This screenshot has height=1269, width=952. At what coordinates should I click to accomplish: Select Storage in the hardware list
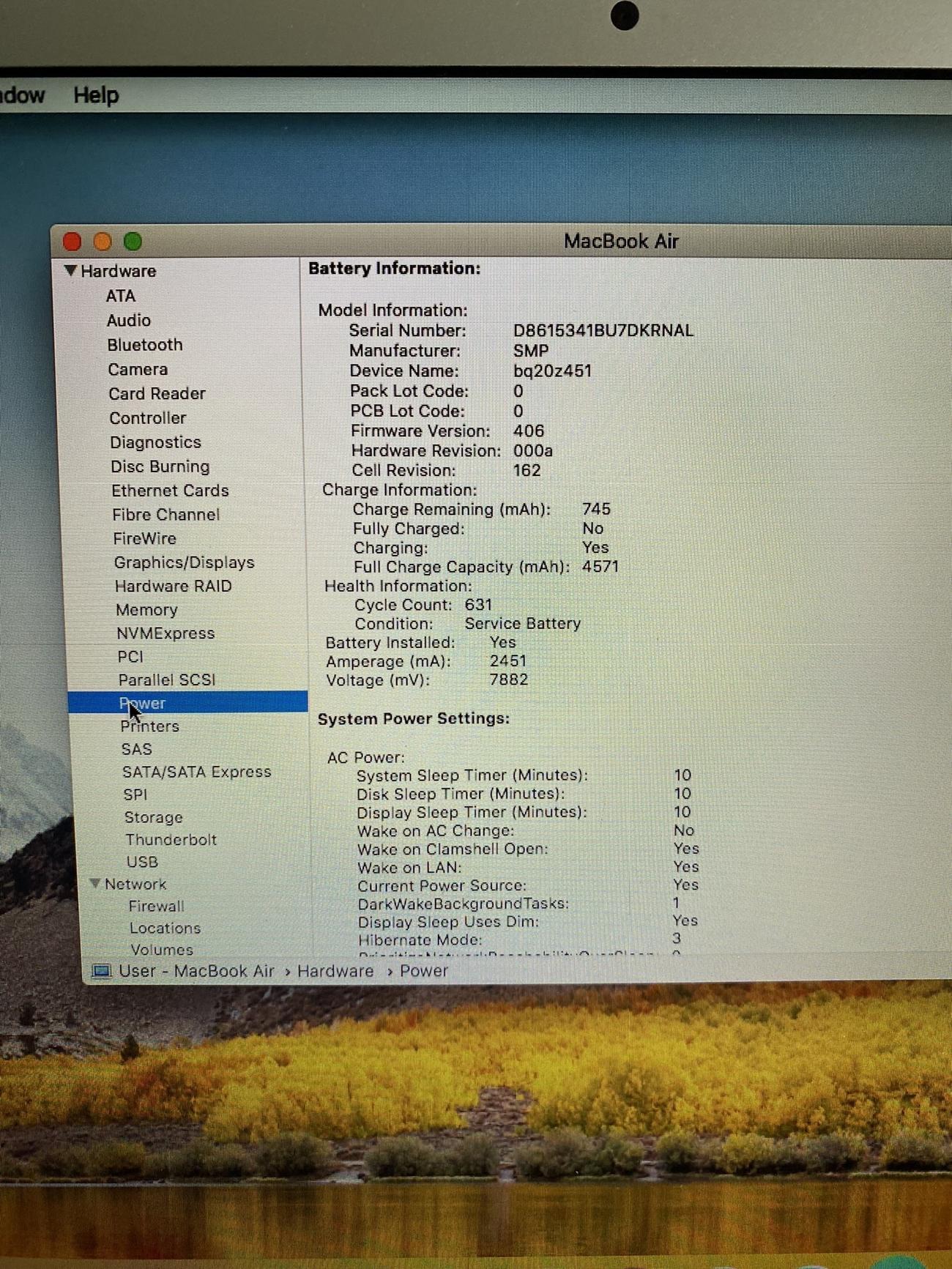(x=153, y=817)
